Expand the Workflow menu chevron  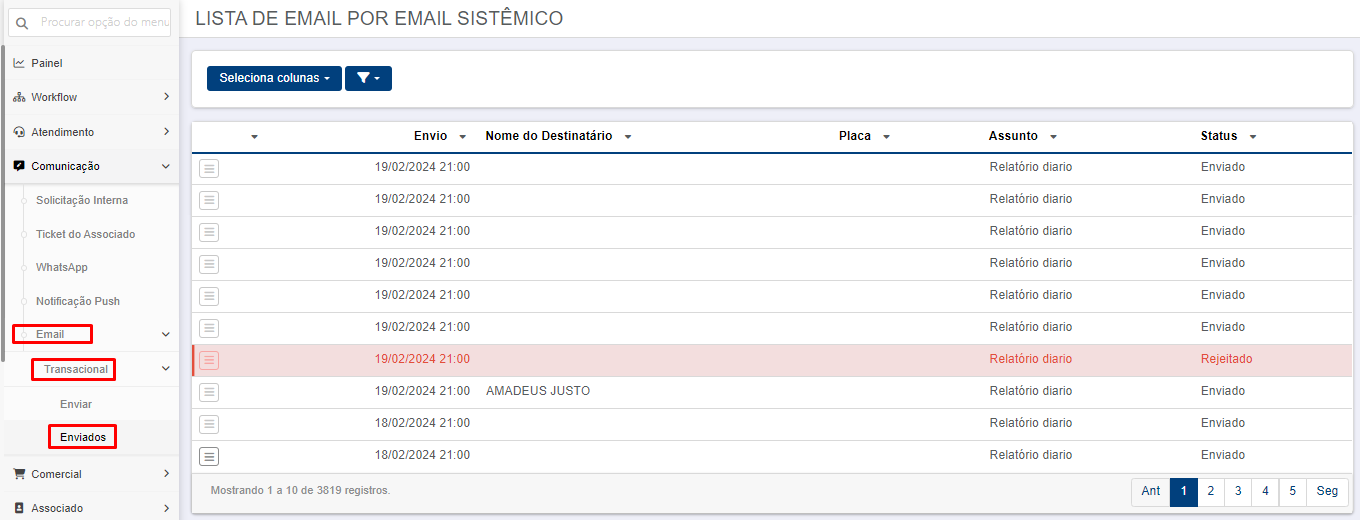[166, 97]
